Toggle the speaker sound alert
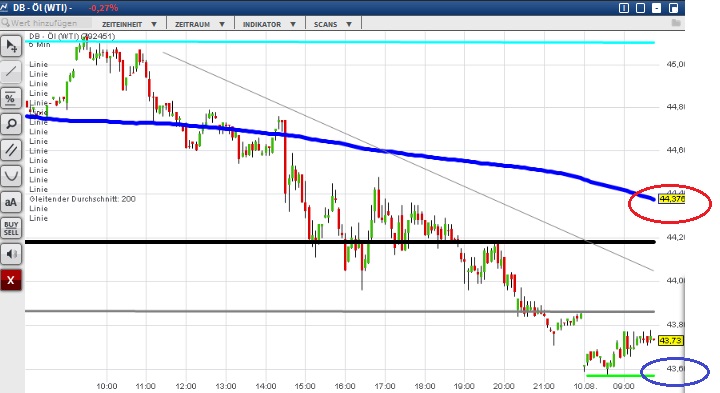The image size is (720, 393). coord(11,254)
